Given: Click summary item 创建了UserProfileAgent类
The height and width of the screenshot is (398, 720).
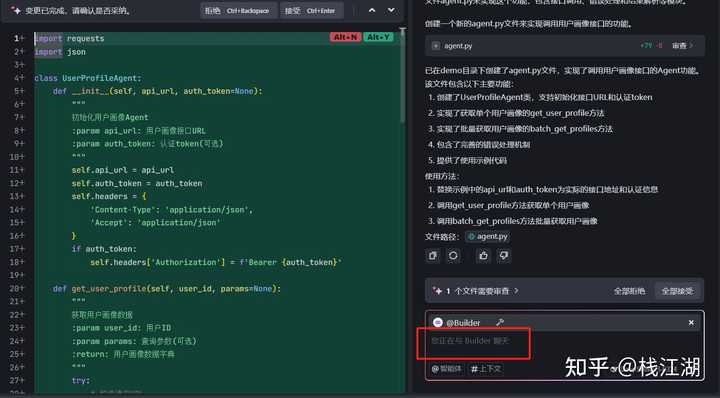Looking at the screenshot, I should click(540, 97).
